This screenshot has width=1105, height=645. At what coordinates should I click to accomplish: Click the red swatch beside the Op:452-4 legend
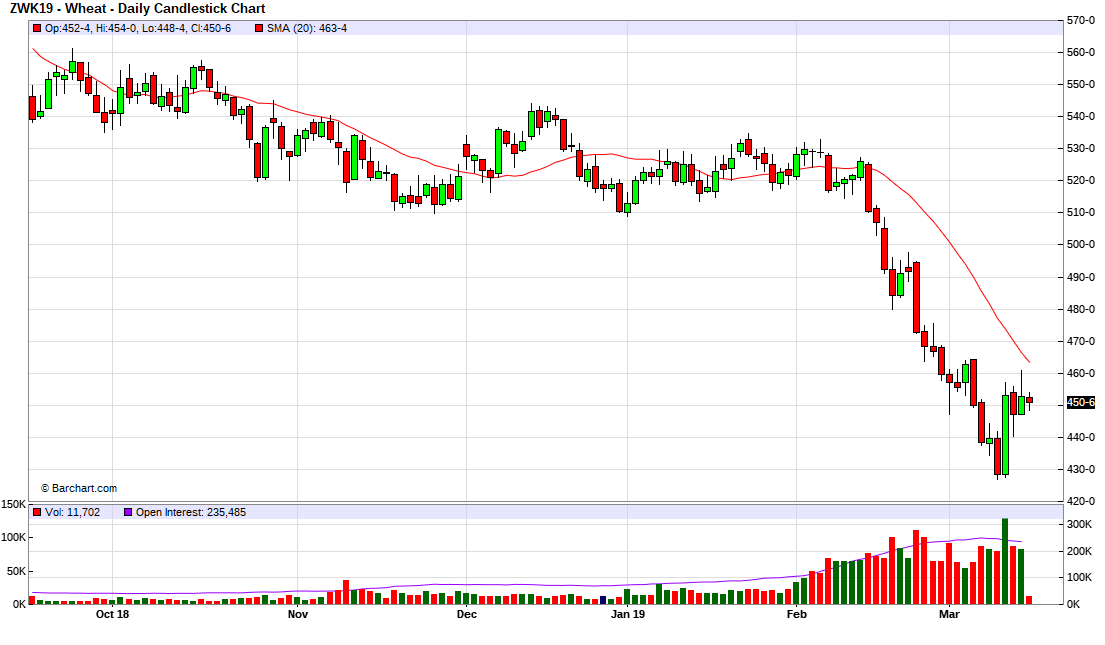(37, 28)
